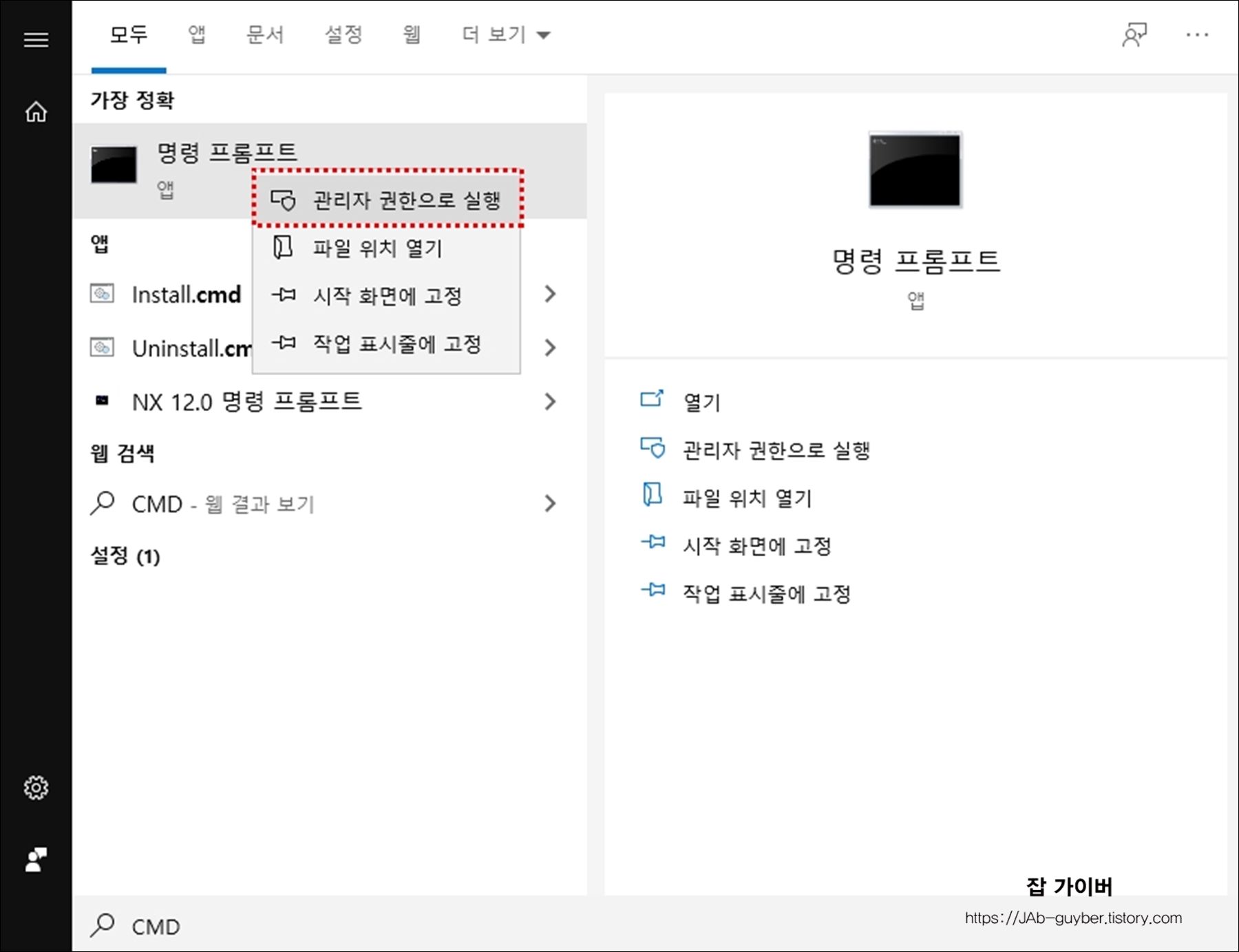The width and height of the screenshot is (1239, 952).
Task: Click the shield icon in the context menu
Action: (x=283, y=200)
